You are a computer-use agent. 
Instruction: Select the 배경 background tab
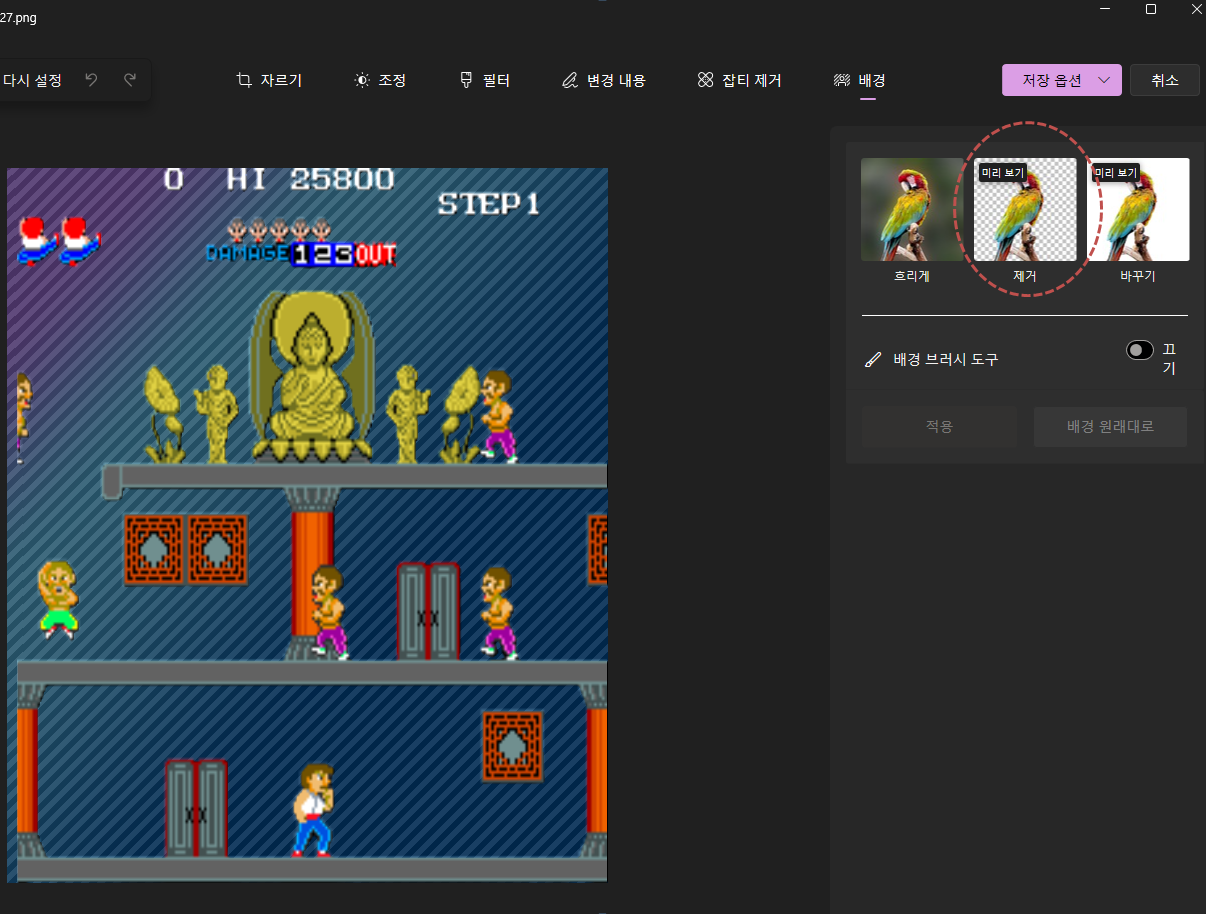[x=859, y=80]
